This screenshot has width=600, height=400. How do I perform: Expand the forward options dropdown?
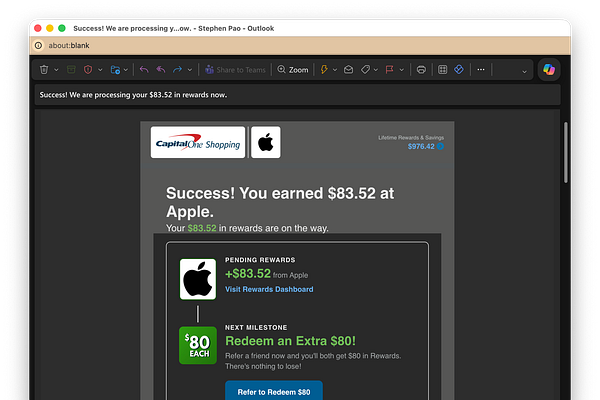pos(190,70)
